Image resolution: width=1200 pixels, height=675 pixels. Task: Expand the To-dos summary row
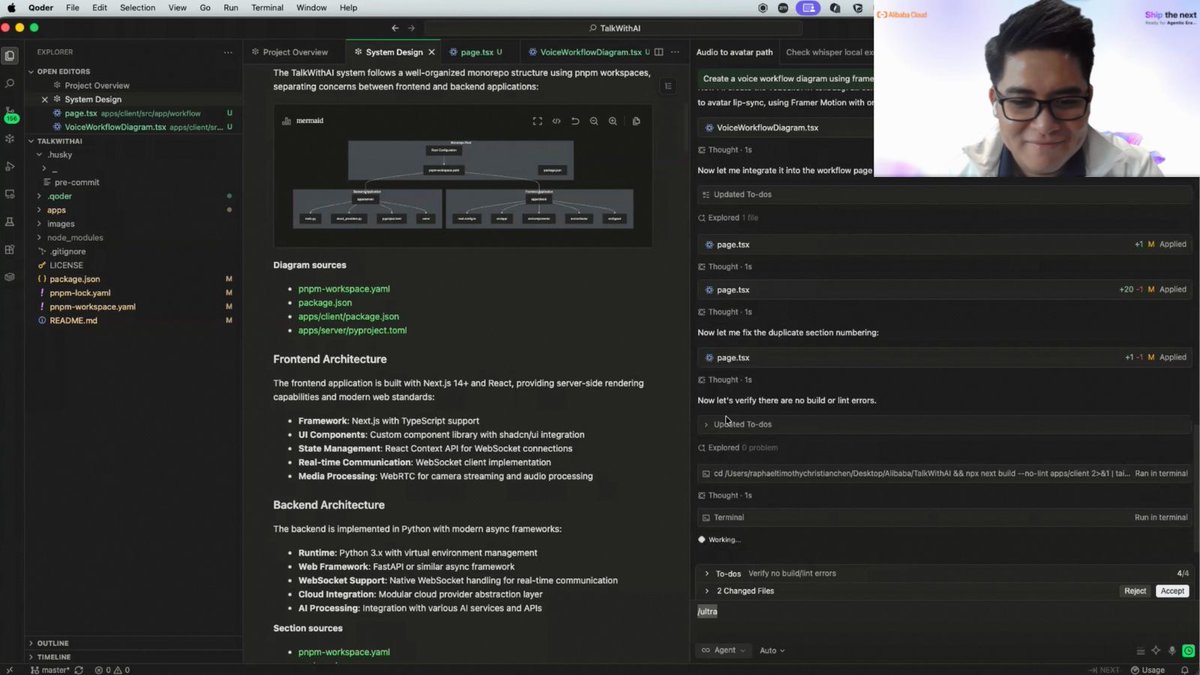point(944,573)
